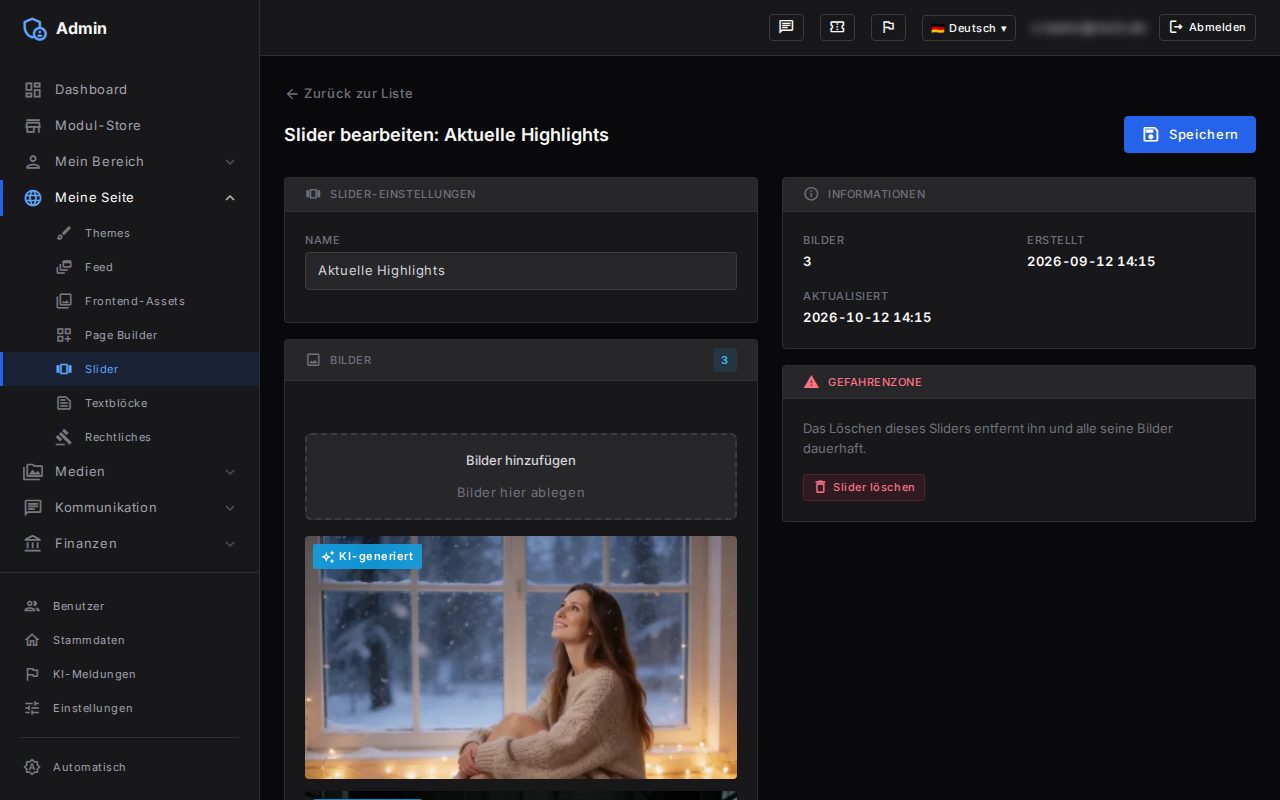Image resolution: width=1280 pixels, height=800 pixels.
Task: Open Finanzen menu item
Action: tap(130, 544)
